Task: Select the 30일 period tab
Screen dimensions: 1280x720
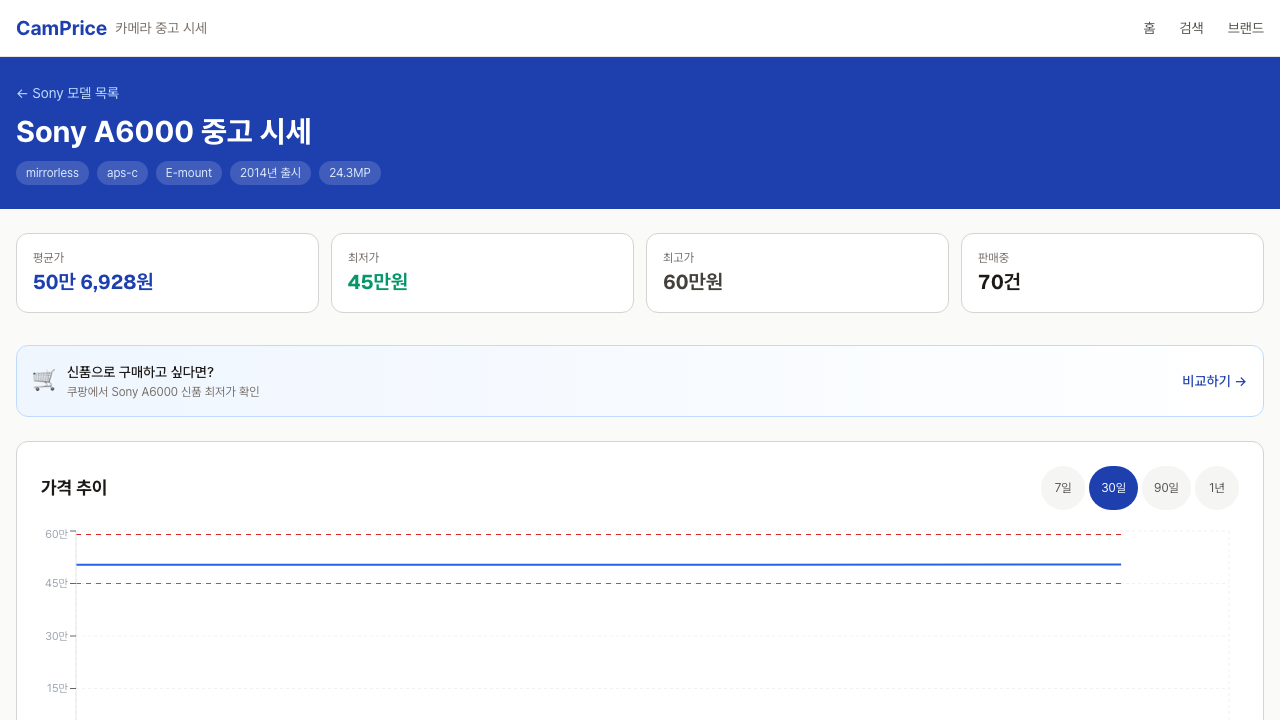Action: click(x=1113, y=488)
